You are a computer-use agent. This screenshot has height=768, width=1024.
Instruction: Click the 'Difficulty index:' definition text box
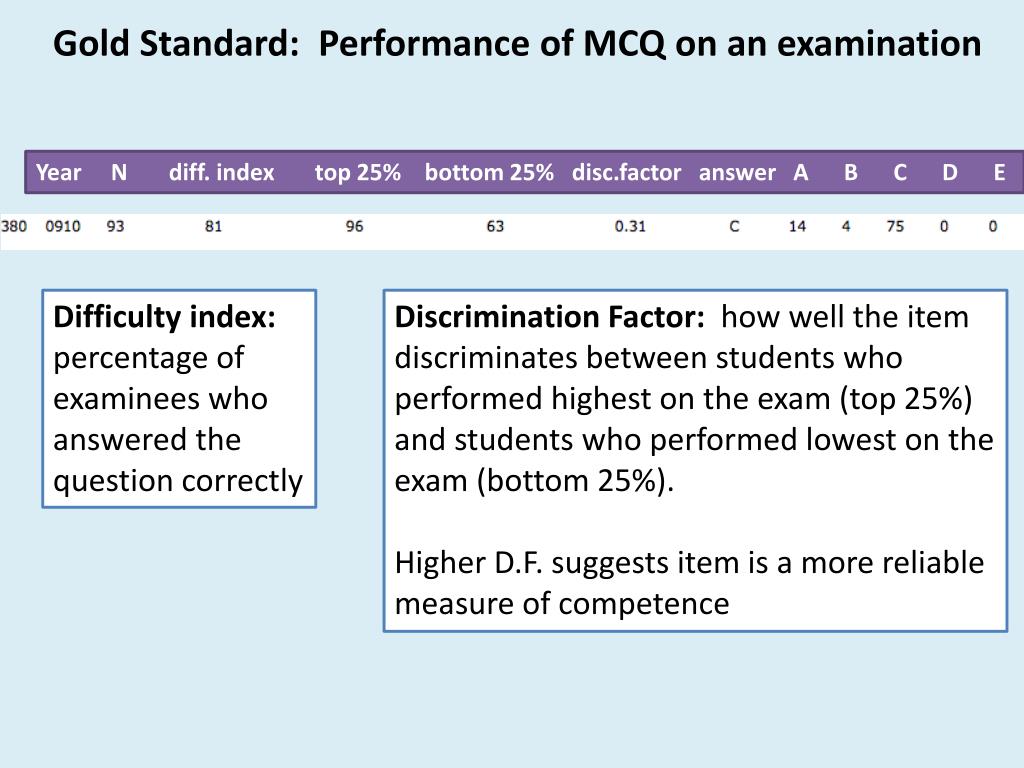click(x=179, y=398)
